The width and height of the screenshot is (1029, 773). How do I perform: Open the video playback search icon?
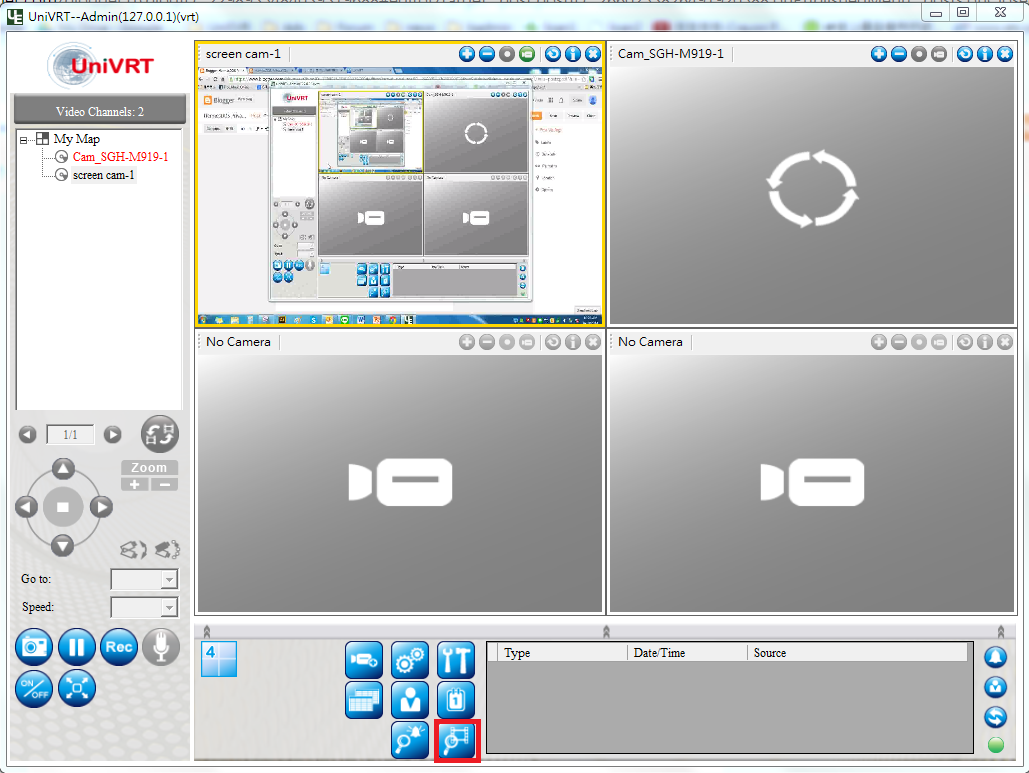457,741
